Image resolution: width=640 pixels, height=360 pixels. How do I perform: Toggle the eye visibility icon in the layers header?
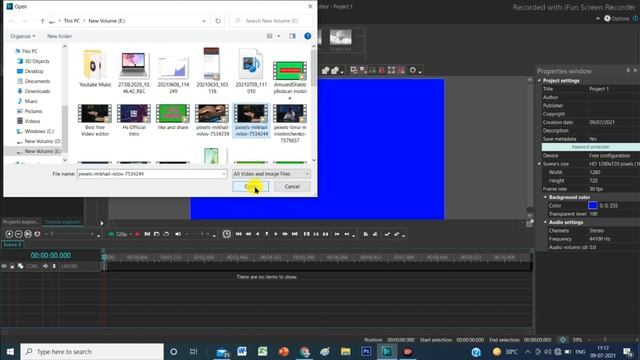point(4,266)
